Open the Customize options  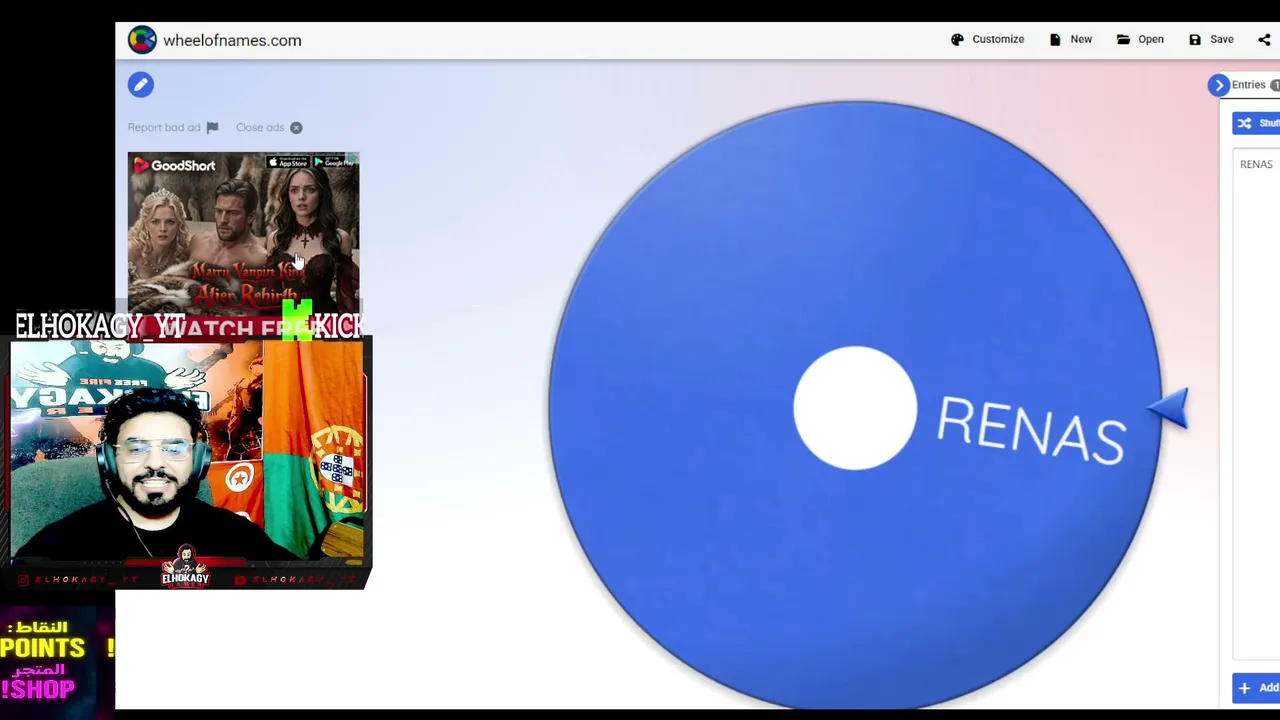pos(987,40)
